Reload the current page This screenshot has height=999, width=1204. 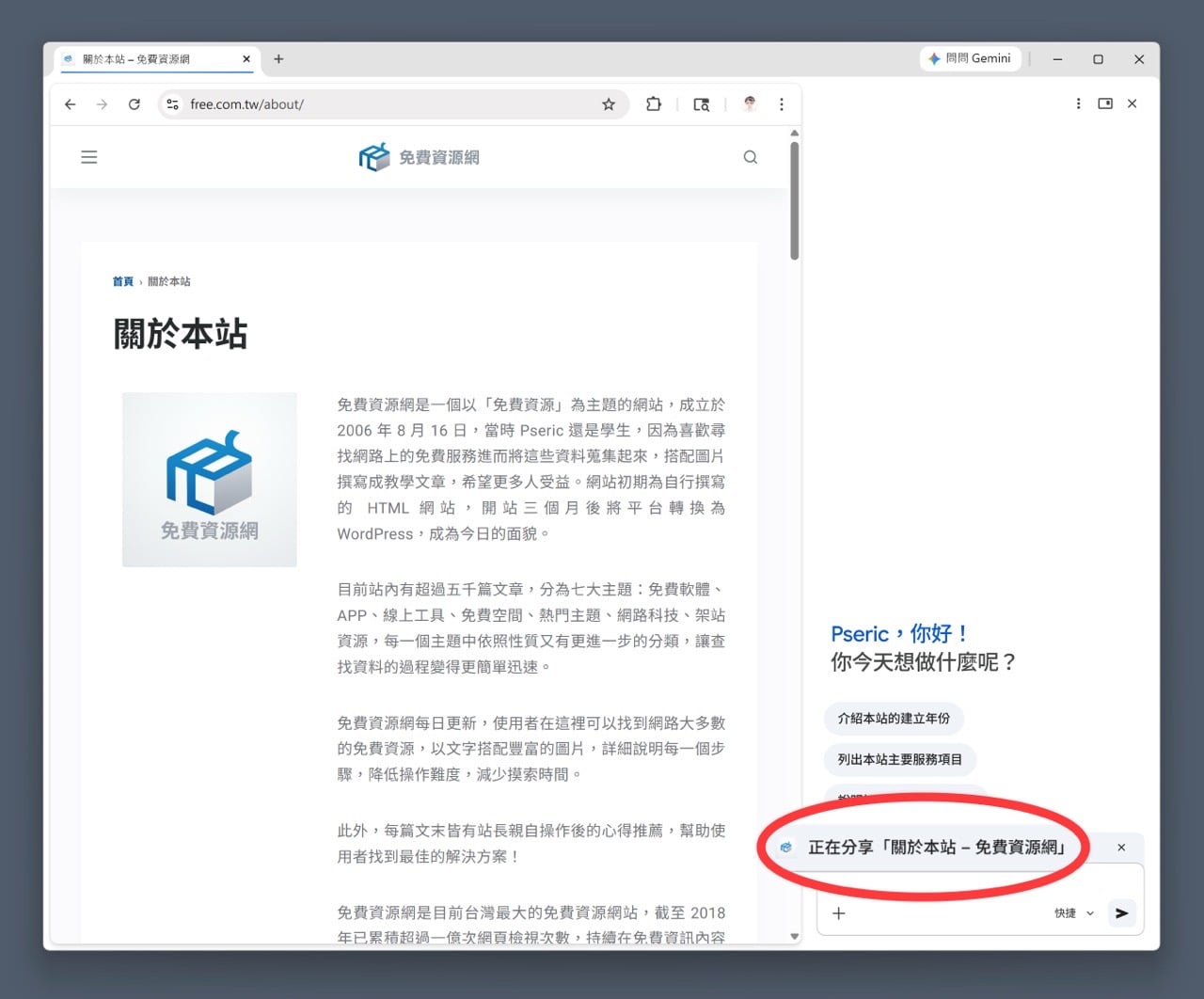coord(135,104)
